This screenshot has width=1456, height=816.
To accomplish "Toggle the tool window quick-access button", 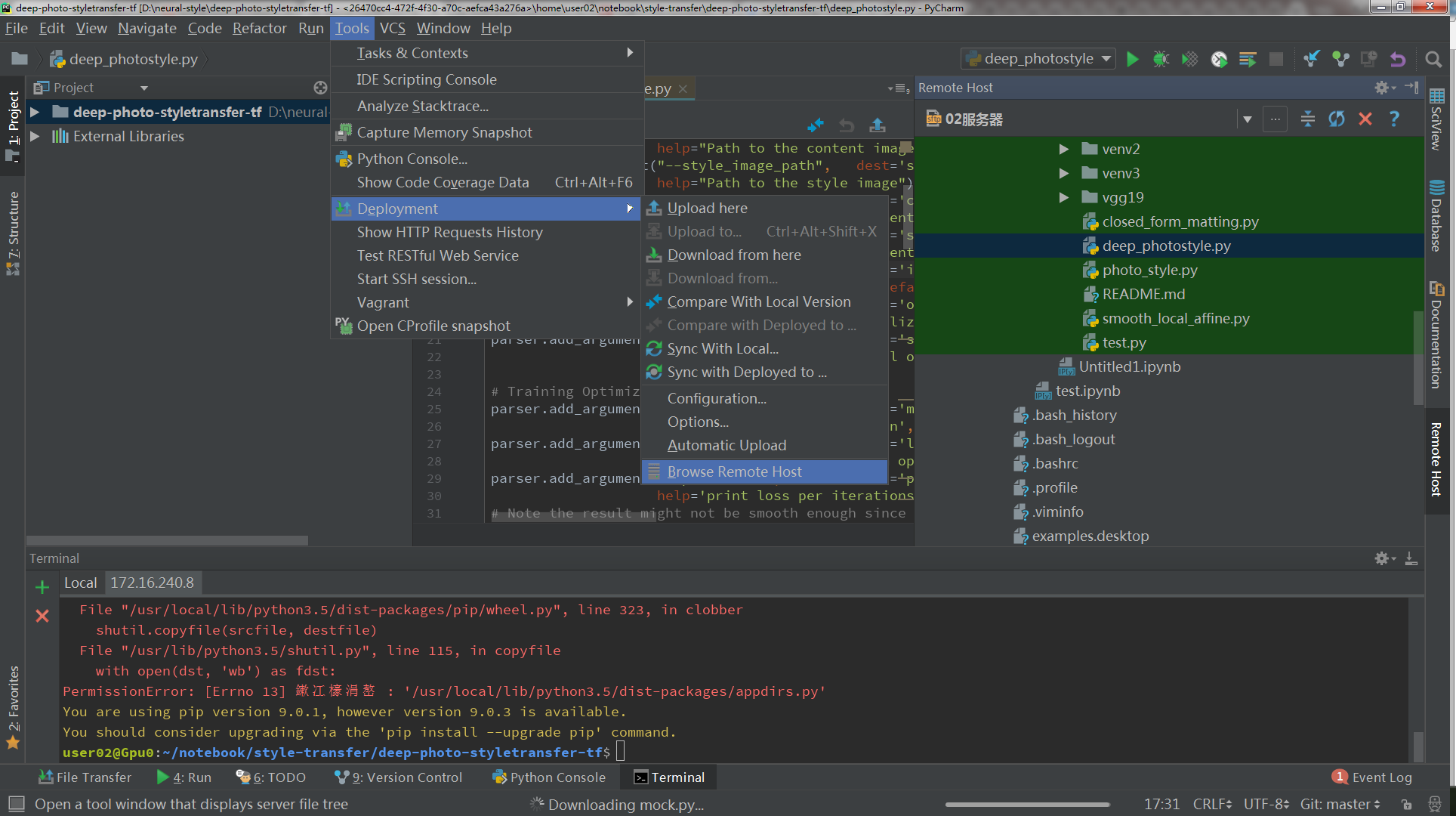I will coord(17,803).
